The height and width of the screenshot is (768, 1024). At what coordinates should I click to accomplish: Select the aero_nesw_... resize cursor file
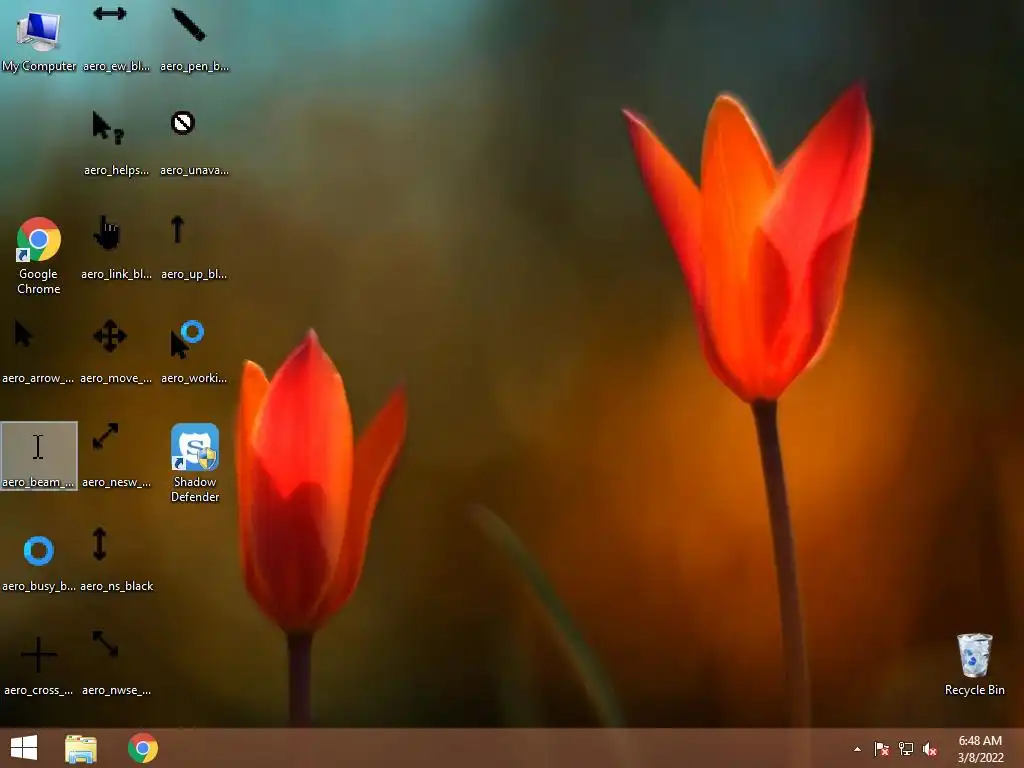tap(116, 455)
